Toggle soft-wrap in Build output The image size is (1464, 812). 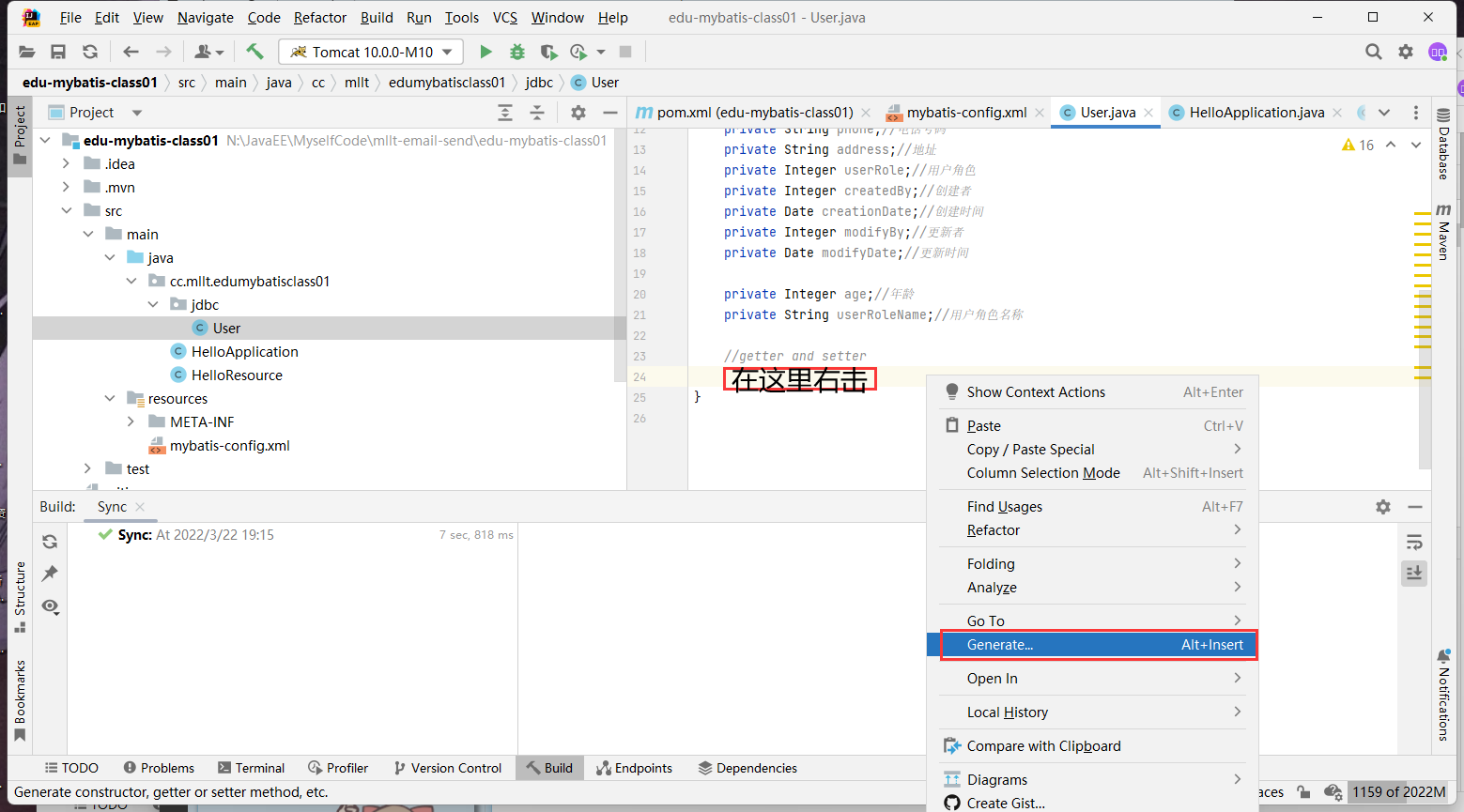tap(1414, 542)
